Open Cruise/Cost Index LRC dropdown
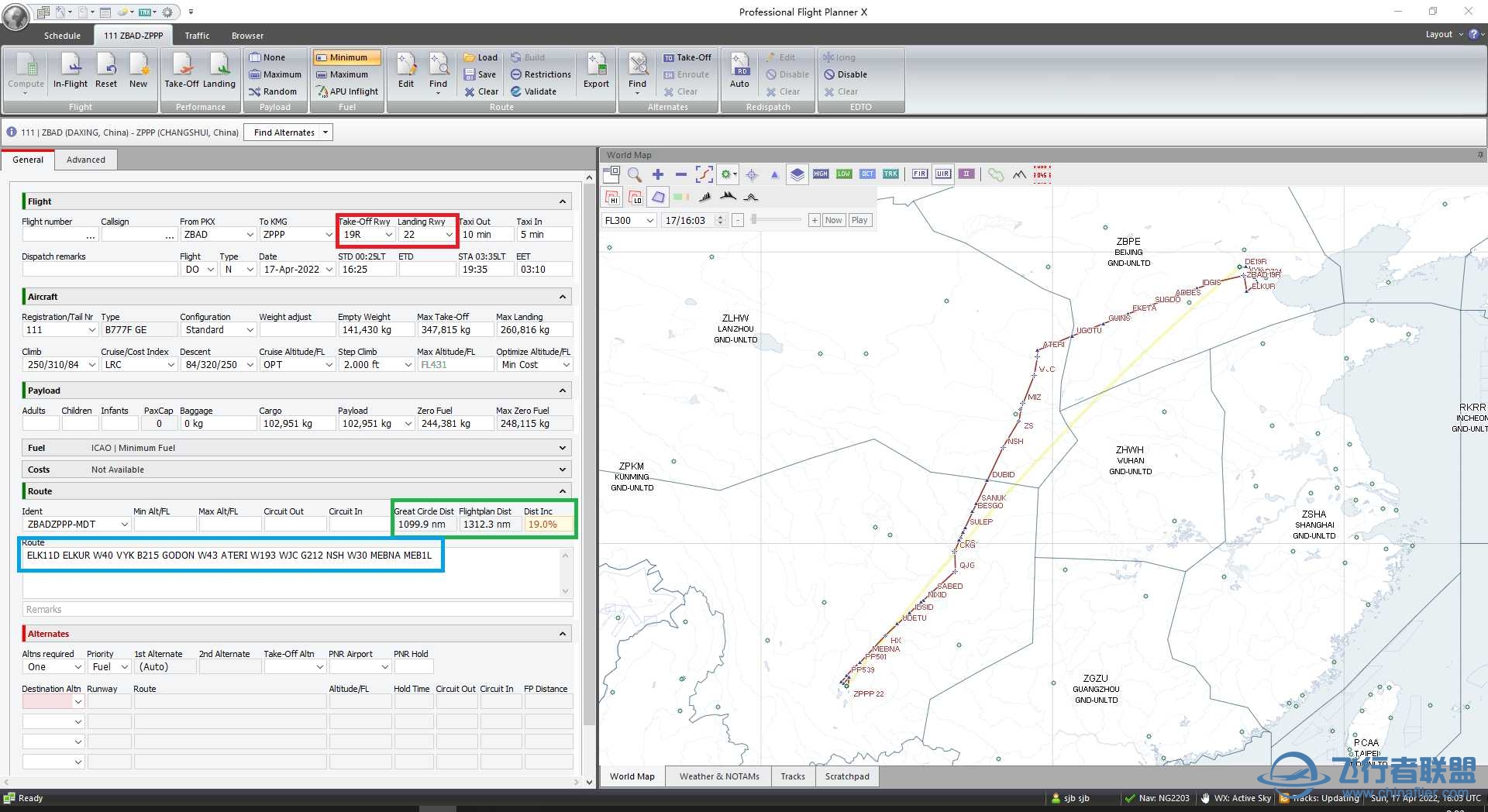 click(x=170, y=365)
